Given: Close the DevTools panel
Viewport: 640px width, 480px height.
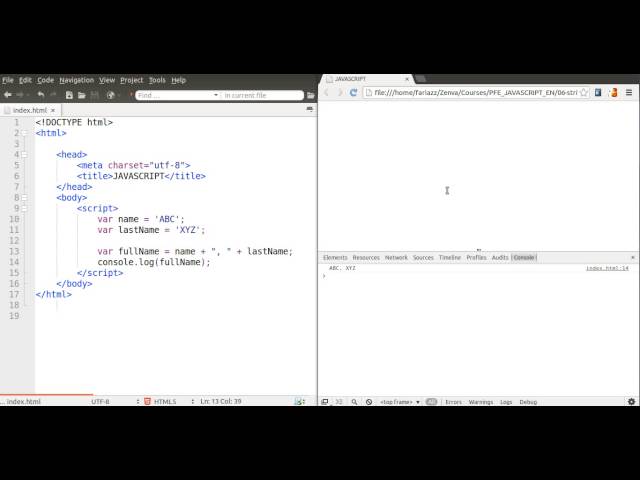Looking at the screenshot, I should coord(633,258).
